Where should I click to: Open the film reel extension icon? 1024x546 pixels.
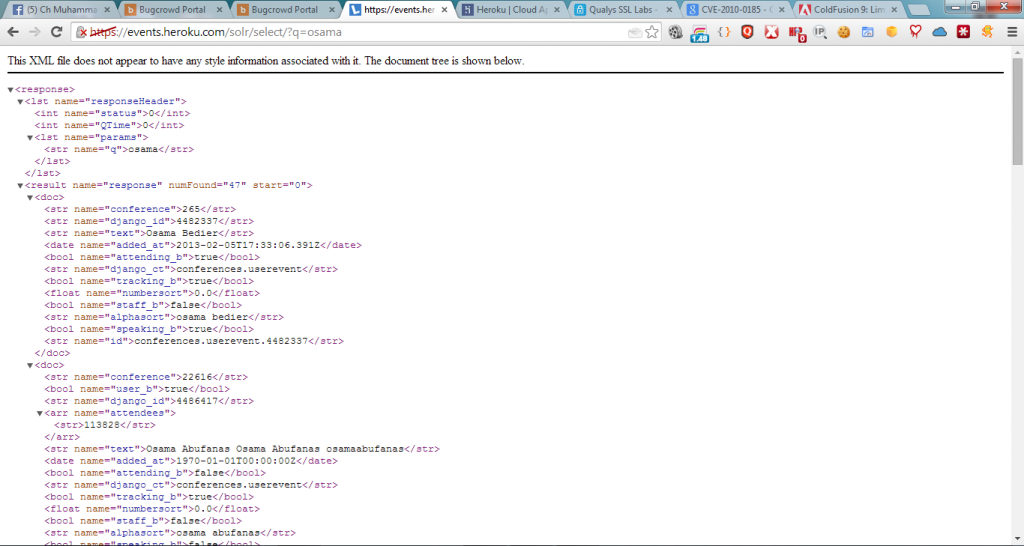tap(676, 32)
